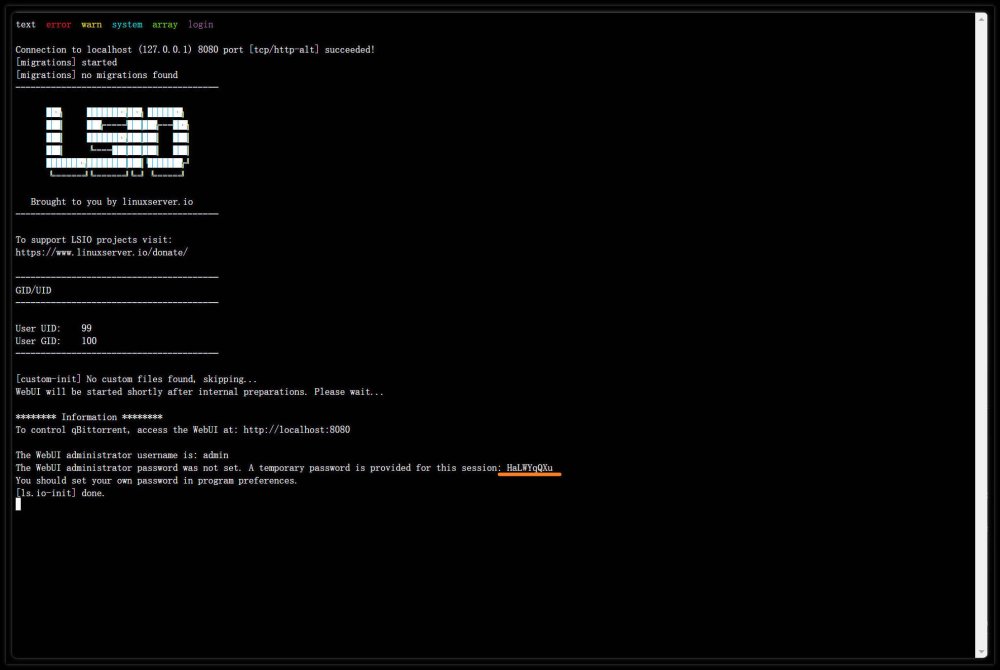Click the 'User UID: 99' line
The width and height of the screenshot is (1000, 670).
tap(54, 328)
